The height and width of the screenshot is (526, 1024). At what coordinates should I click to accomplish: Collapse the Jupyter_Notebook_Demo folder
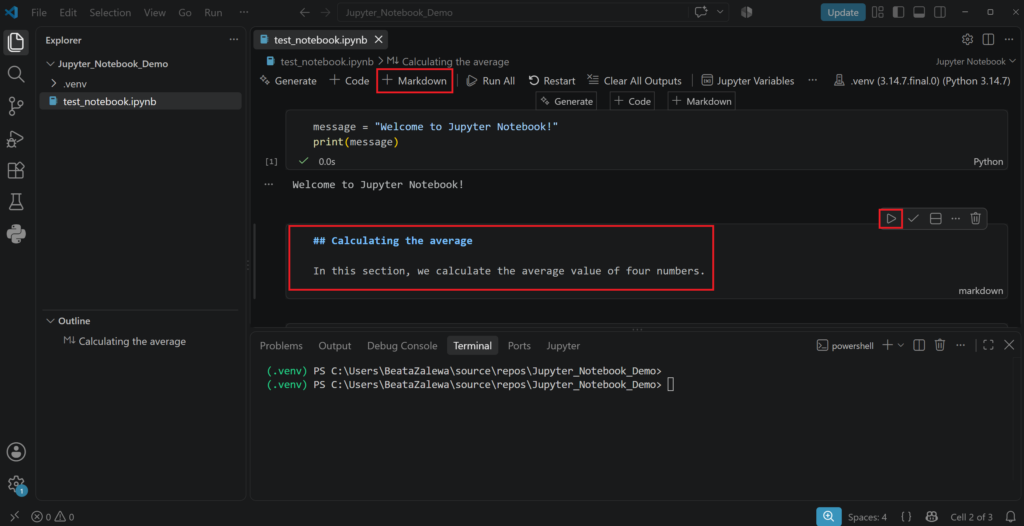[52, 64]
